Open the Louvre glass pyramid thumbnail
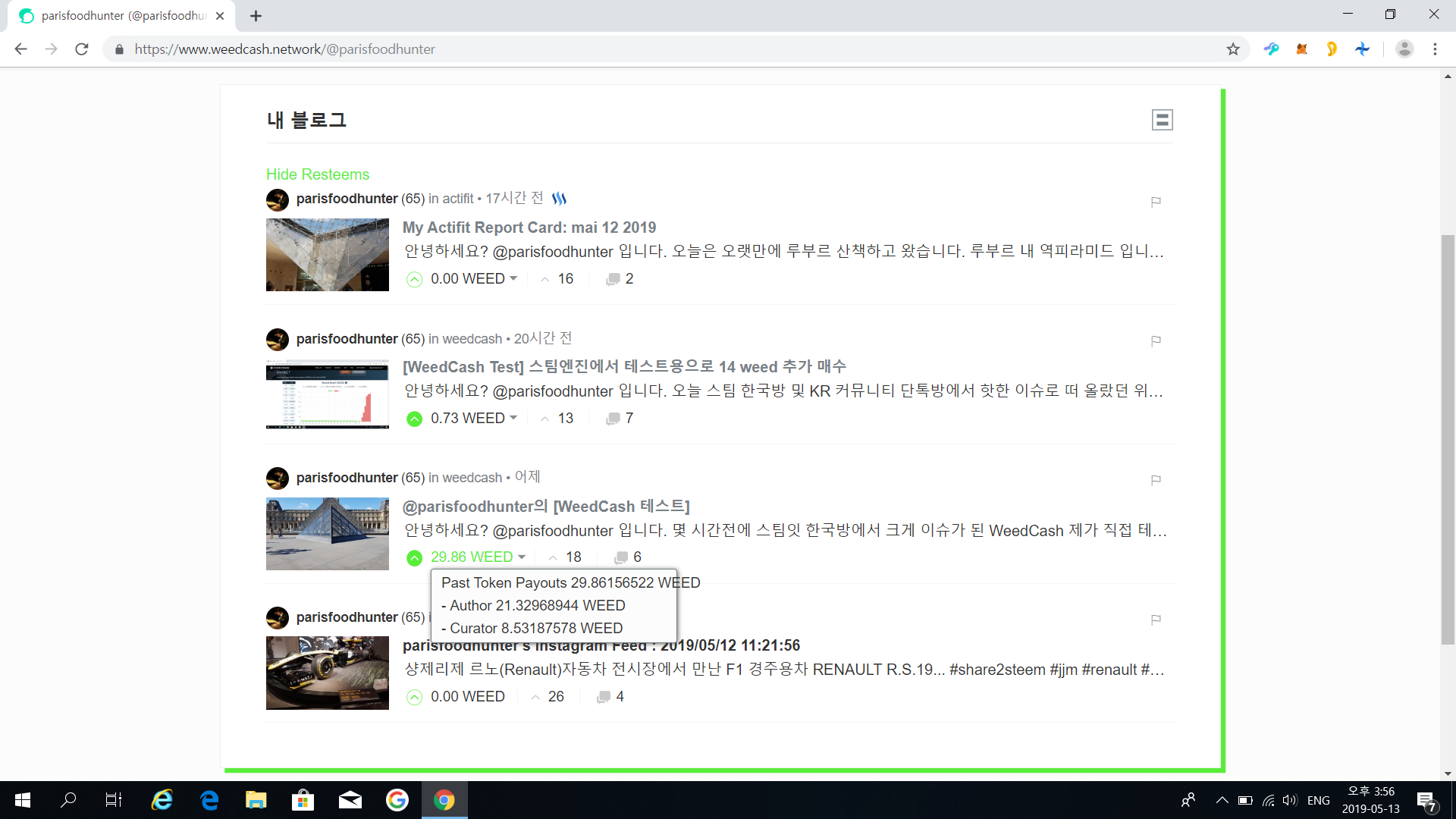 [328, 534]
